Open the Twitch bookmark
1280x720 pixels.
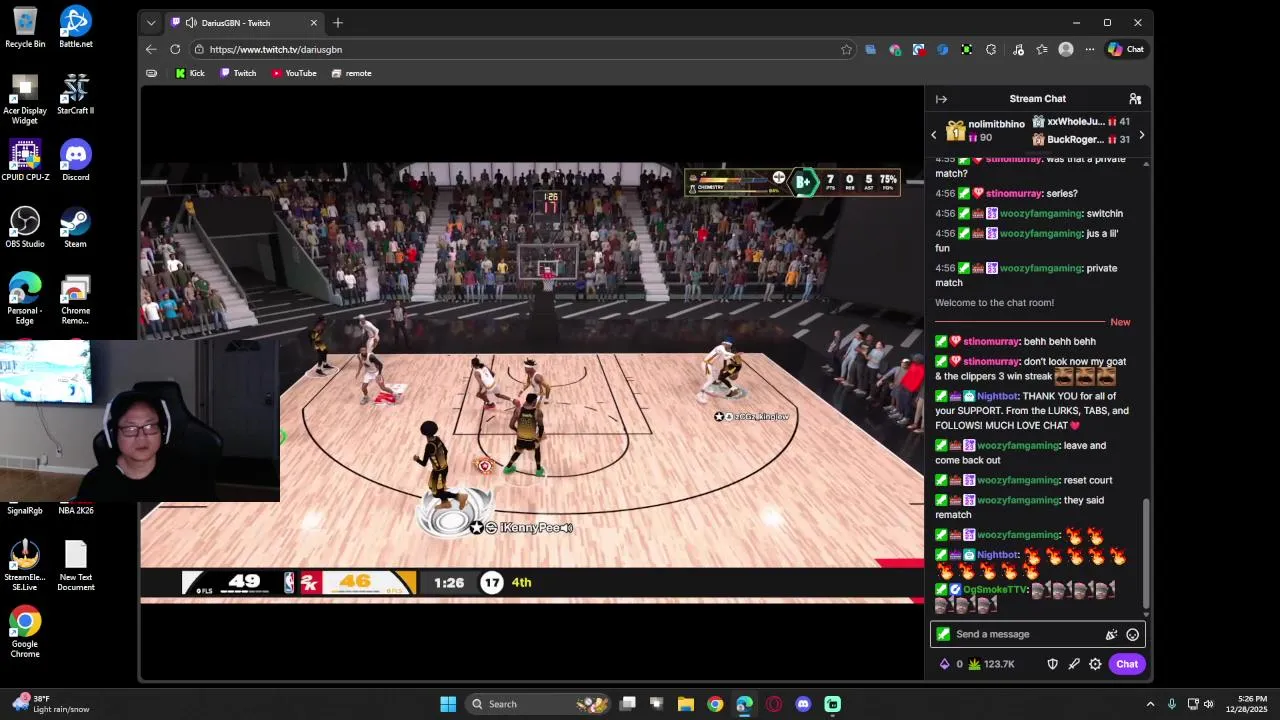coord(238,73)
